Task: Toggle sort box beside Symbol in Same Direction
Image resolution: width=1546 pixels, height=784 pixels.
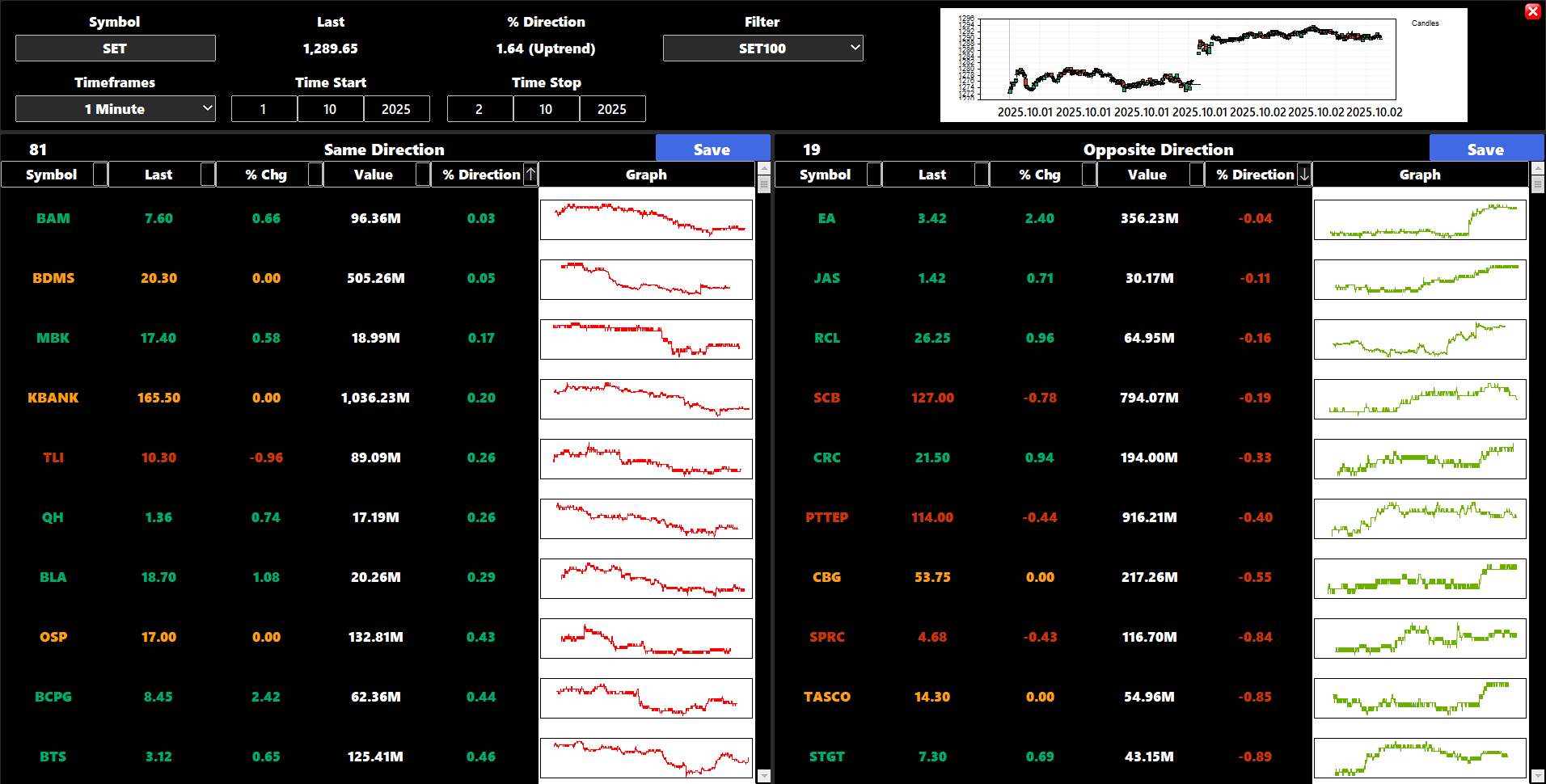Action: pyautogui.click(x=100, y=175)
